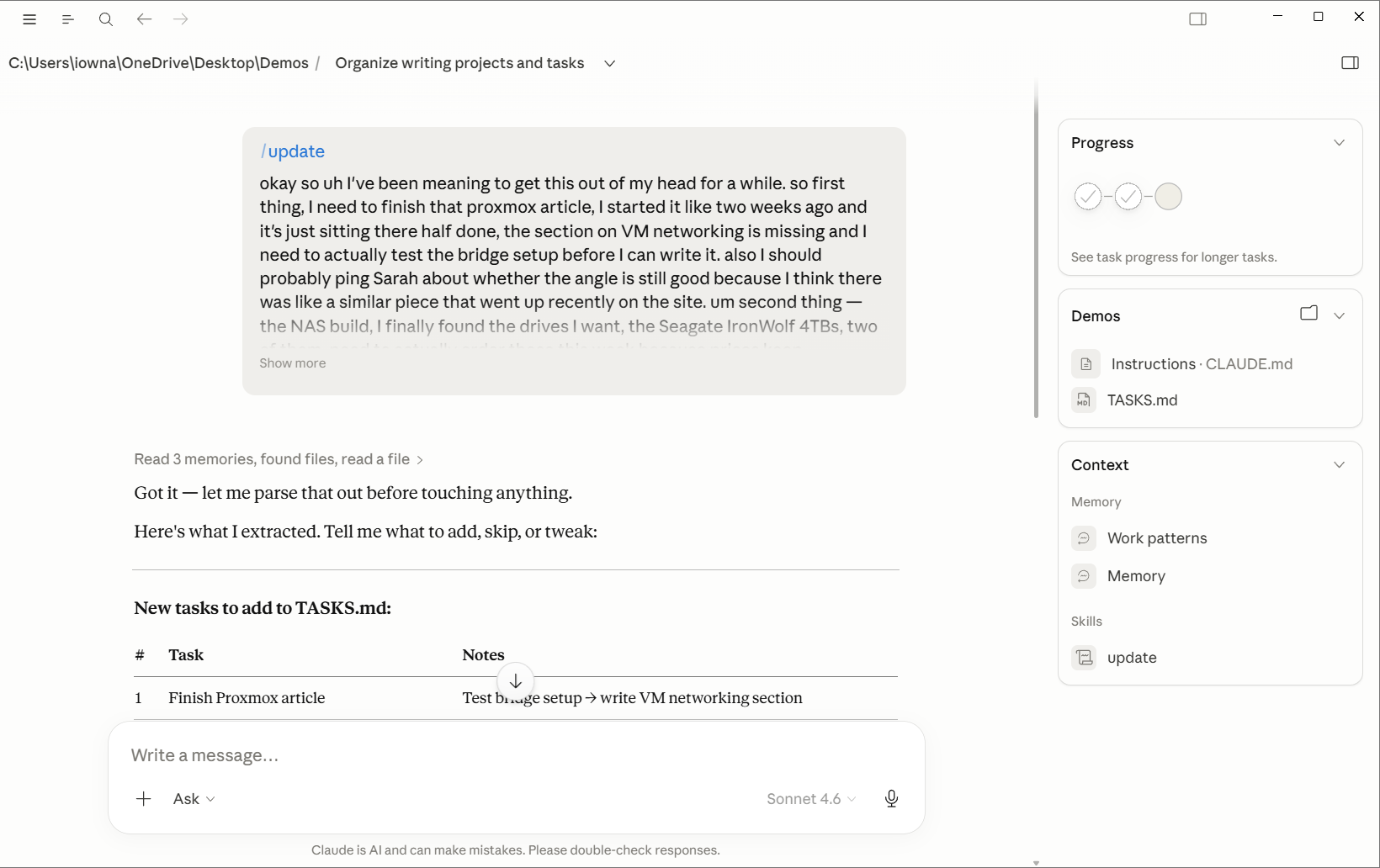1380x868 pixels.
Task: Collapse the Progress panel
Action: (1339, 143)
